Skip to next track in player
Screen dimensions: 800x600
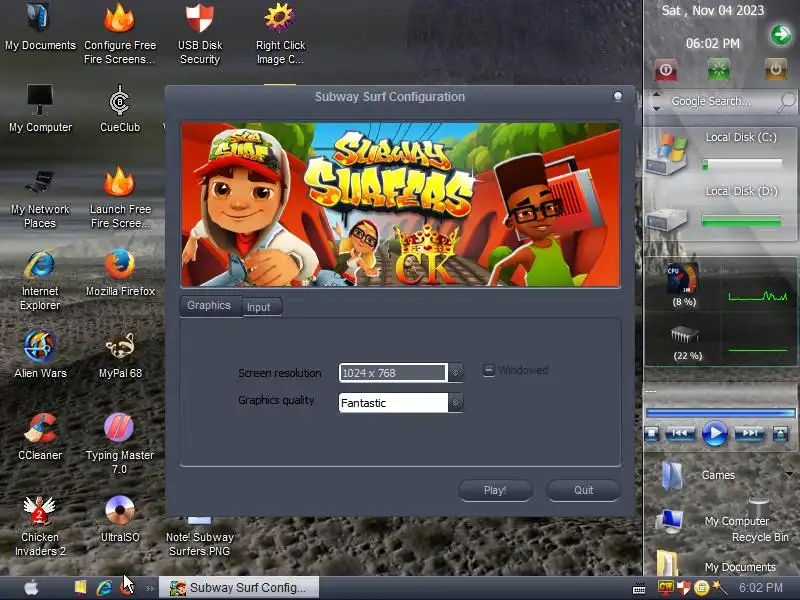click(x=749, y=434)
